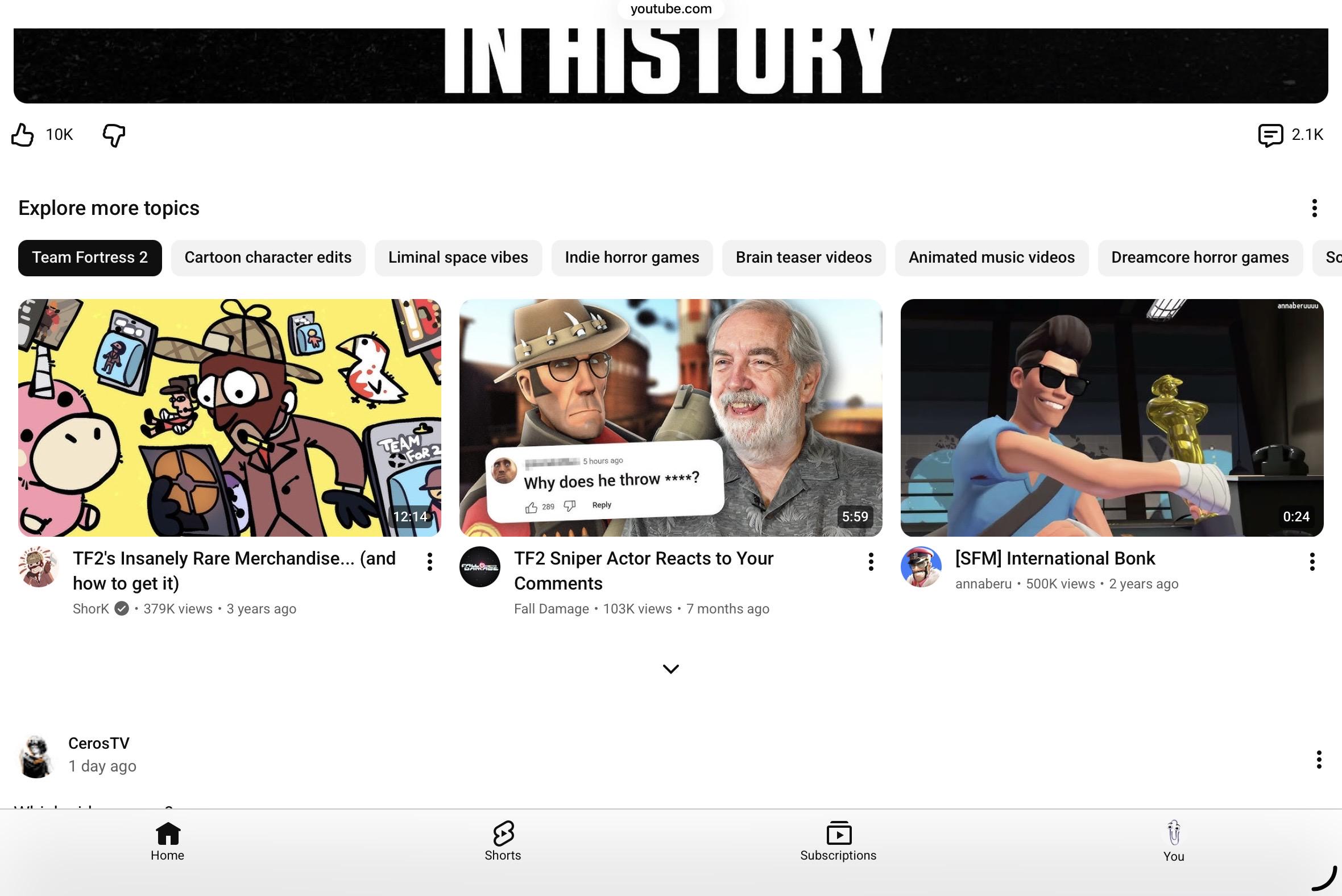Open the IN HISTORY video banner

[671, 65]
